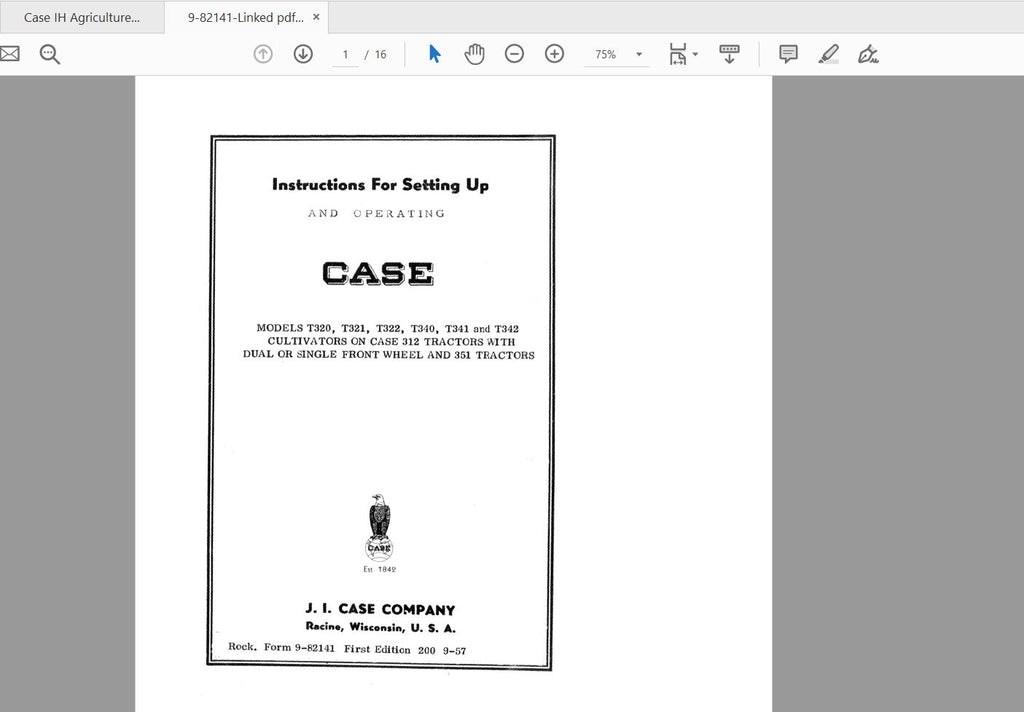Zoom in with the plus button

[554, 54]
